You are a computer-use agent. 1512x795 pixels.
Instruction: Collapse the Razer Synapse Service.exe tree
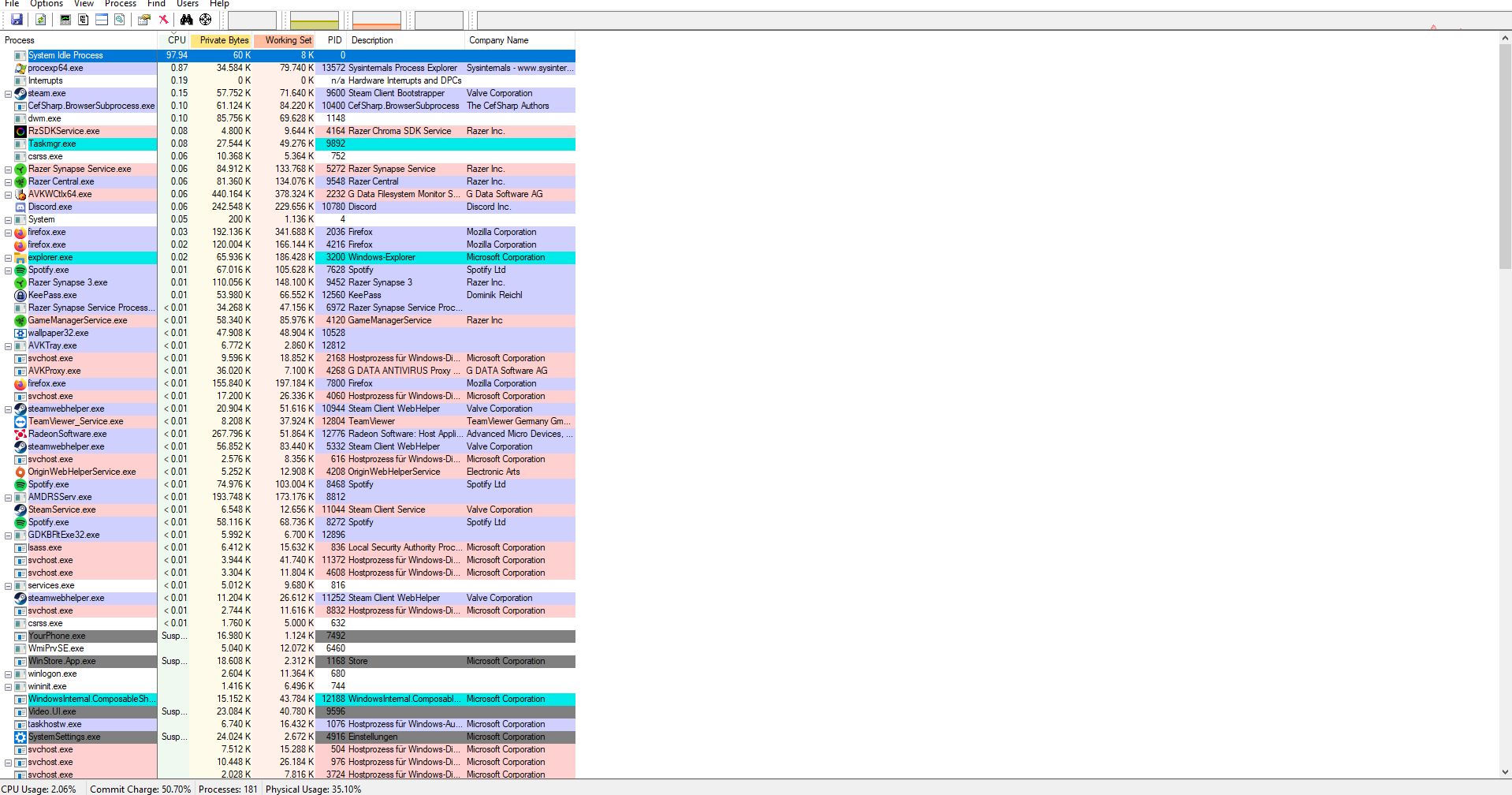tap(8, 170)
